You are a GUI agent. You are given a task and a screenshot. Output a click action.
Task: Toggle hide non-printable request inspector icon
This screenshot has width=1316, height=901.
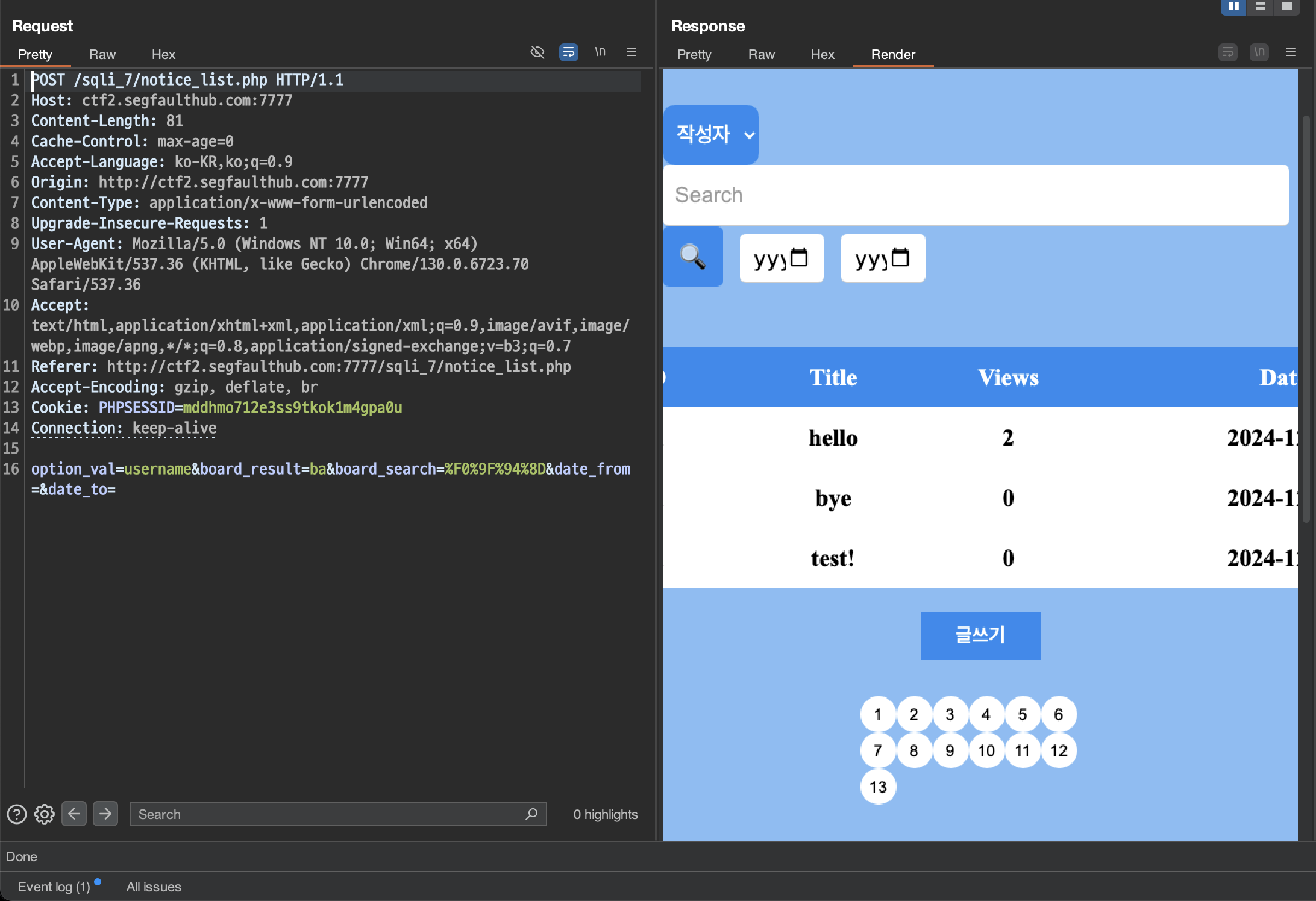pos(537,52)
